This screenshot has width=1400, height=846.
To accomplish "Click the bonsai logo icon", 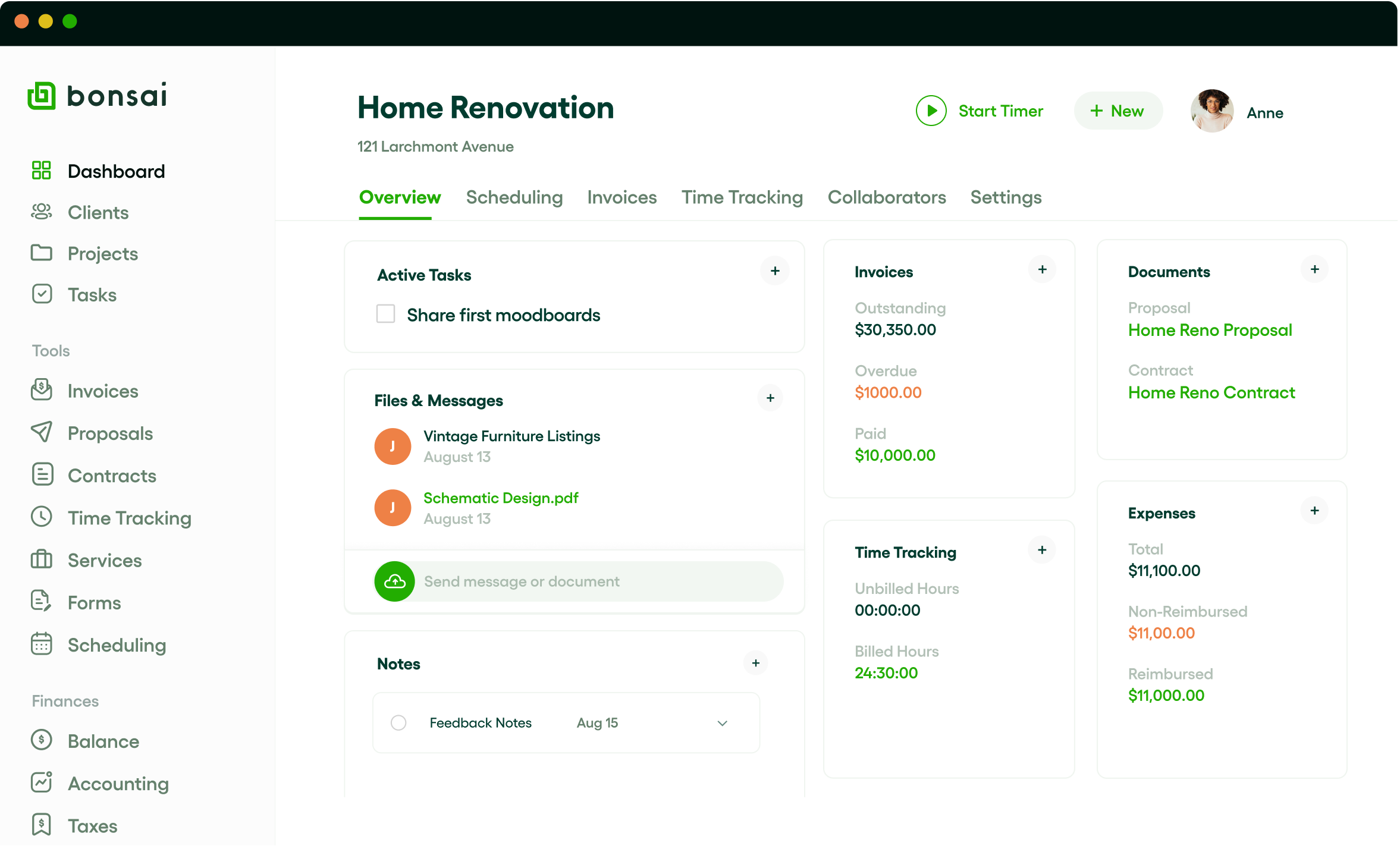I will [42, 96].
